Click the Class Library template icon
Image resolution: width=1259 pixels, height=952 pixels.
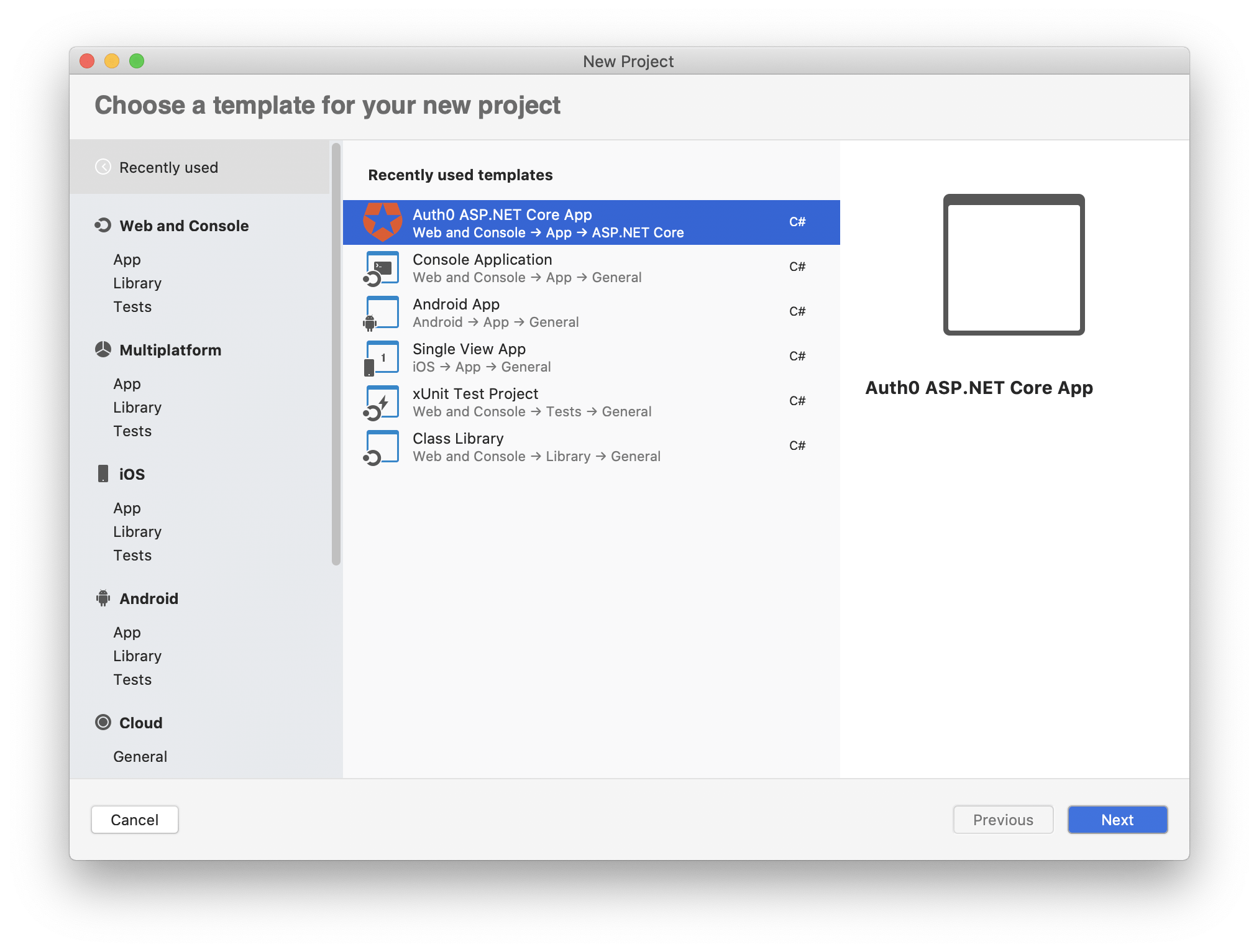382,447
